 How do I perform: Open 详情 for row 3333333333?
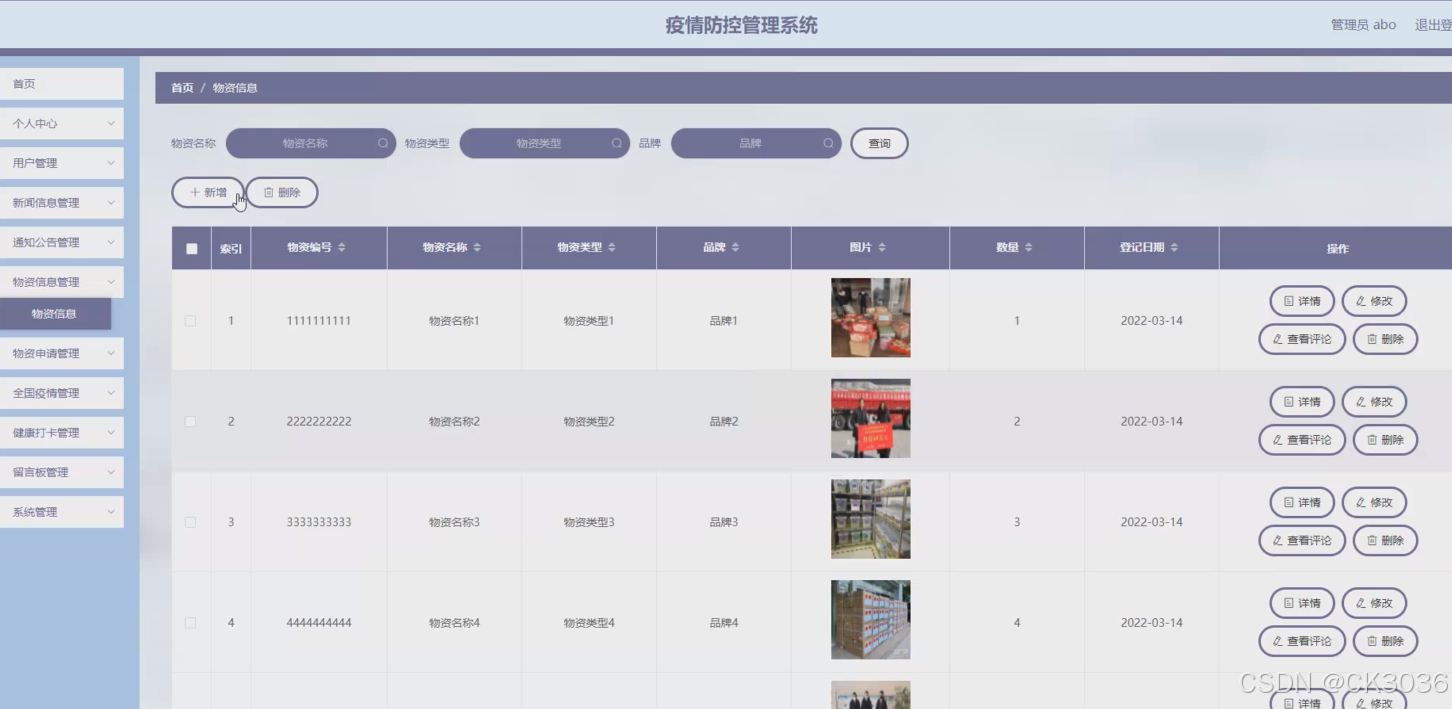pos(1302,503)
